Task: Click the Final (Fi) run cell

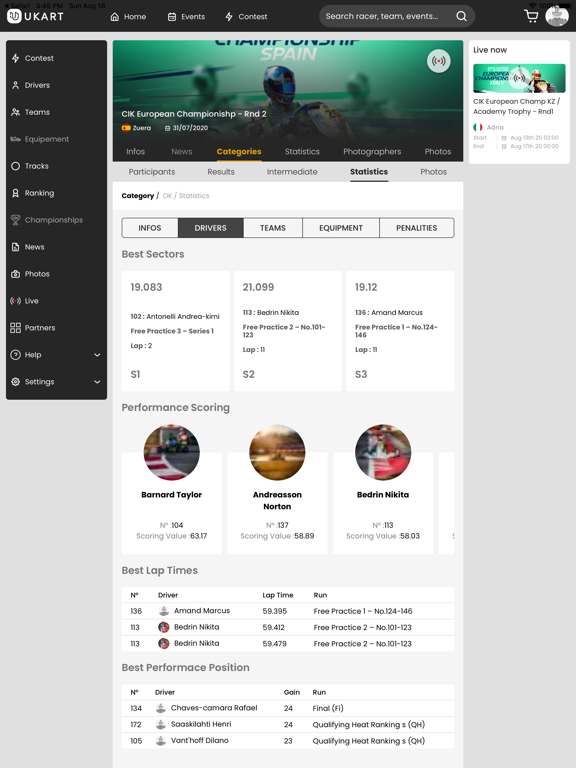Action: (x=328, y=708)
